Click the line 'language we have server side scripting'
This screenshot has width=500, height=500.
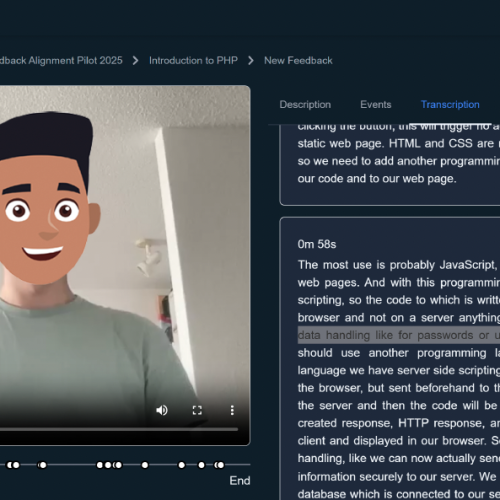tap(399, 371)
